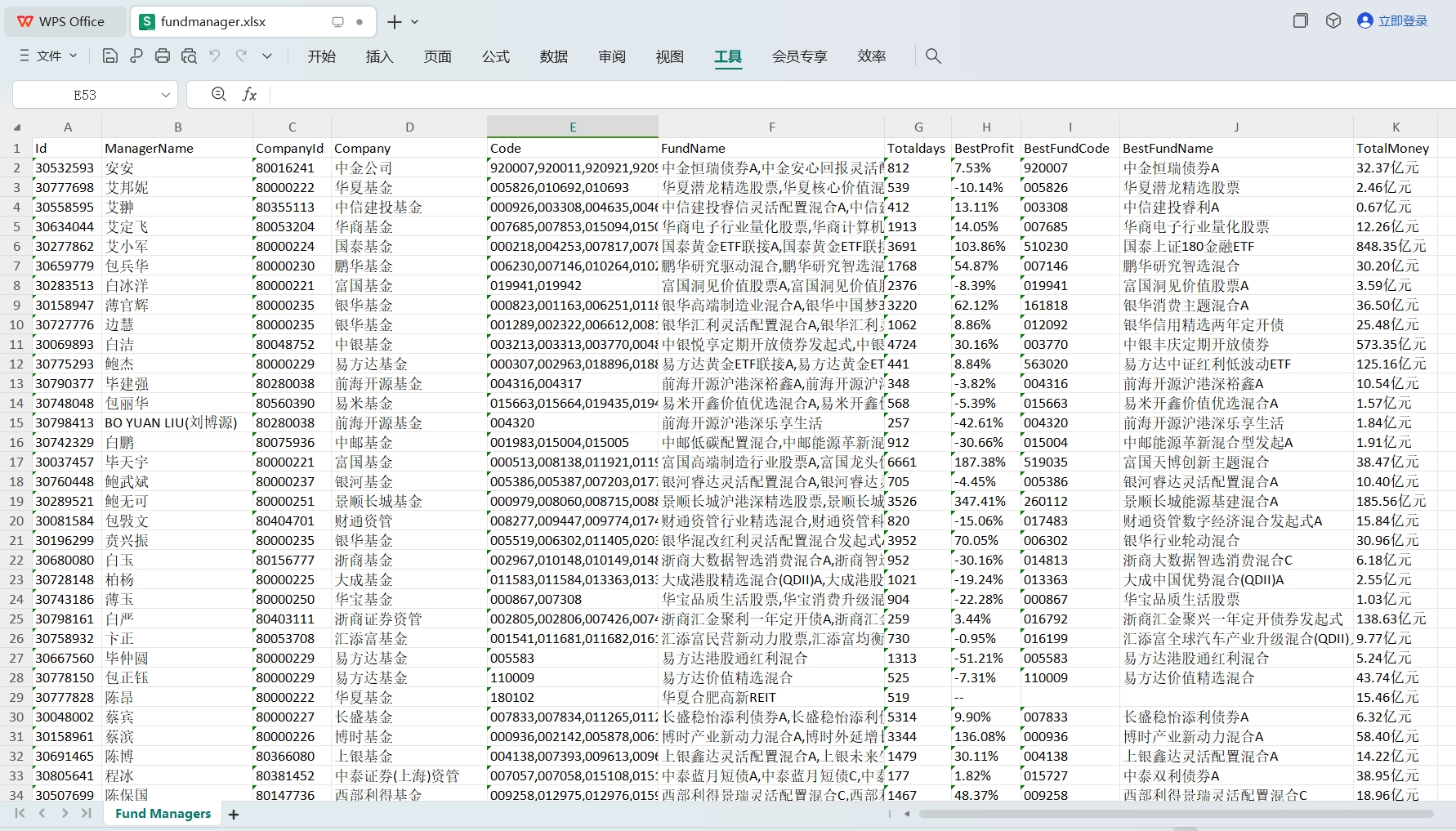
Task: Click the save icon in the toolbar
Action: (109, 56)
